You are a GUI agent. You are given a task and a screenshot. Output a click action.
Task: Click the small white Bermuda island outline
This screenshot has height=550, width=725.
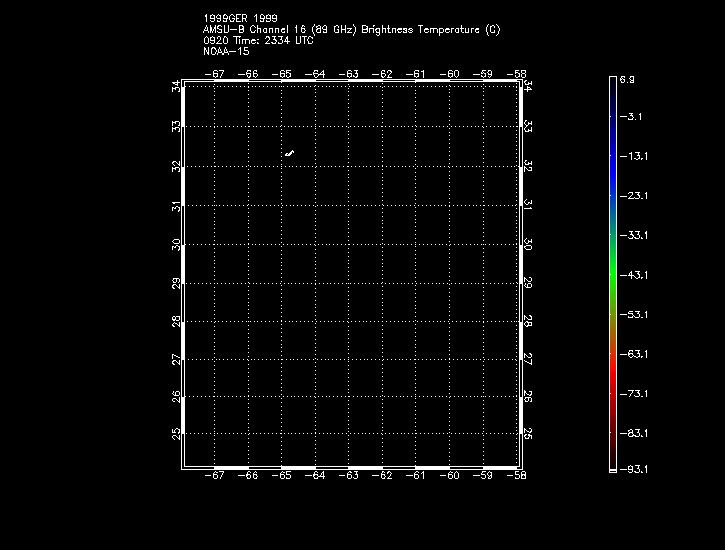pyautogui.click(x=289, y=153)
